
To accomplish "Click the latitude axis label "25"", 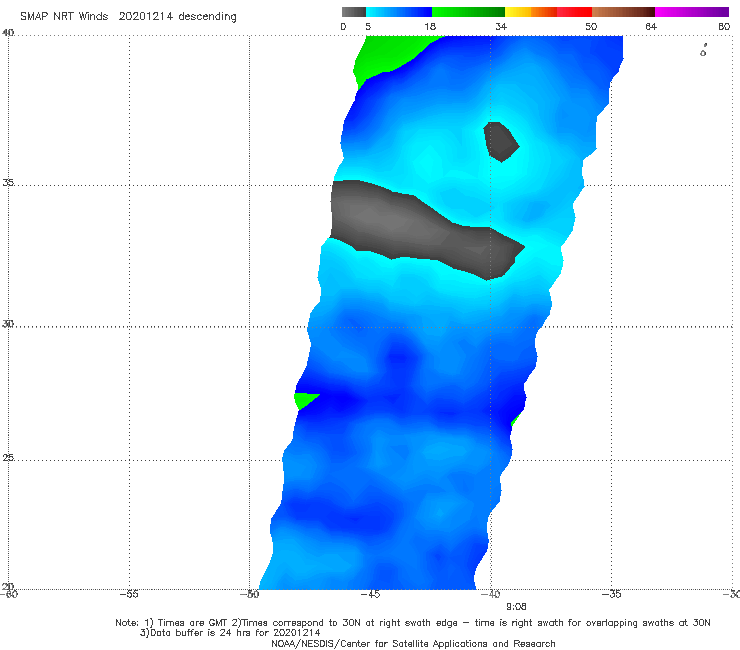I will pos(8,457).
